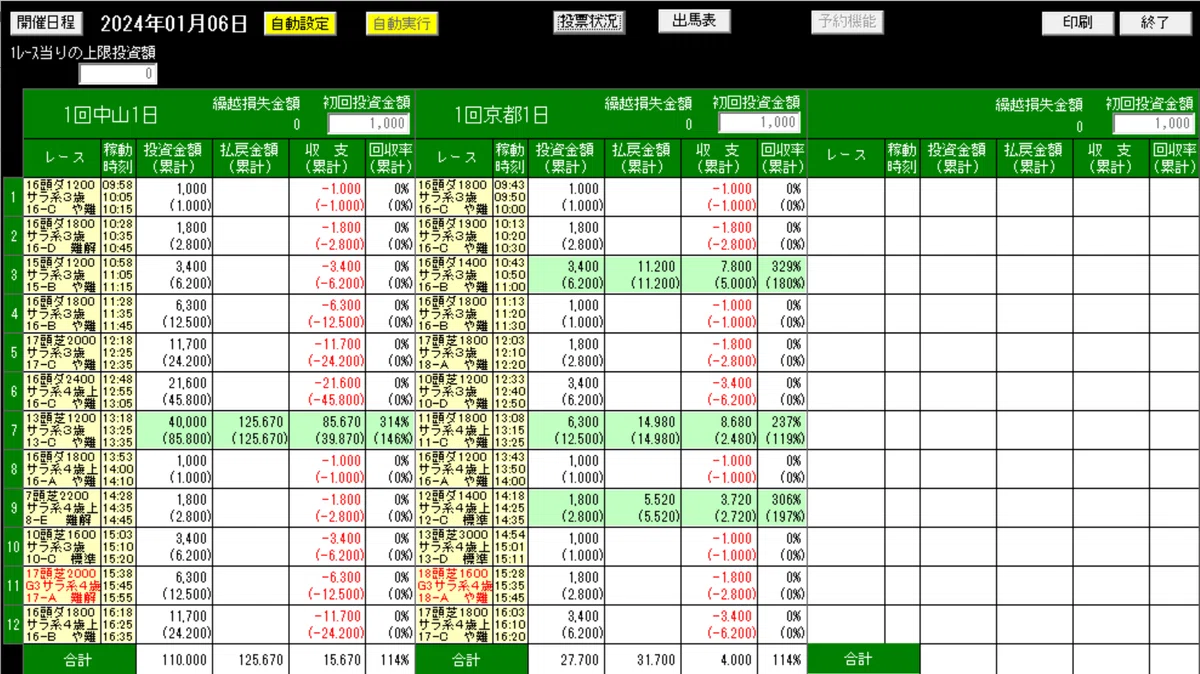Click row number 12 on left edge
Viewport: 1200px width, 674px height.
point(11,624)
